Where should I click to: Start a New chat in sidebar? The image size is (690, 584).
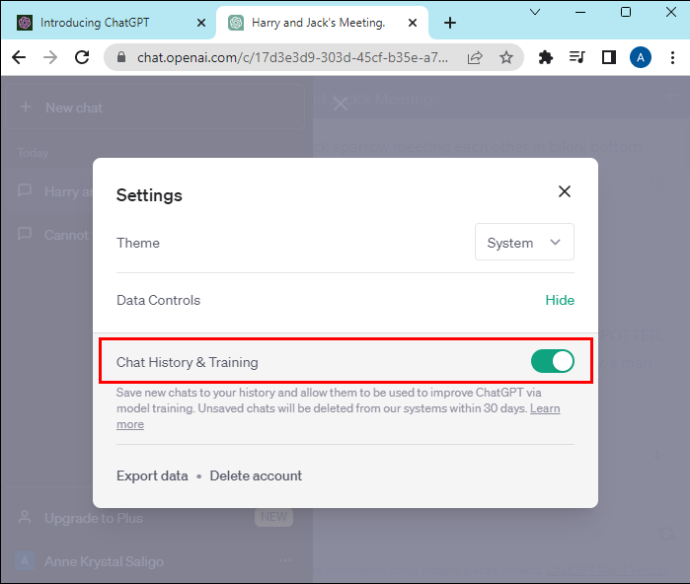155,107
